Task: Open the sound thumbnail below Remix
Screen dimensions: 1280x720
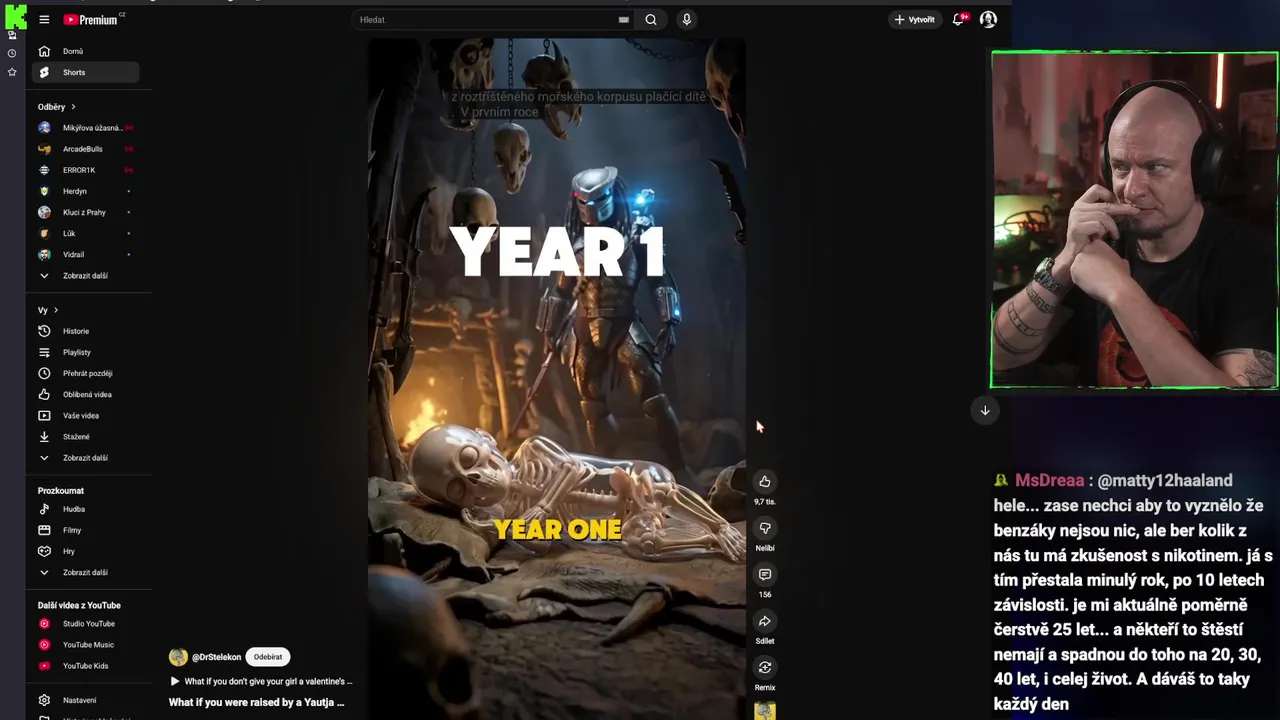Action: pos(765,711)
